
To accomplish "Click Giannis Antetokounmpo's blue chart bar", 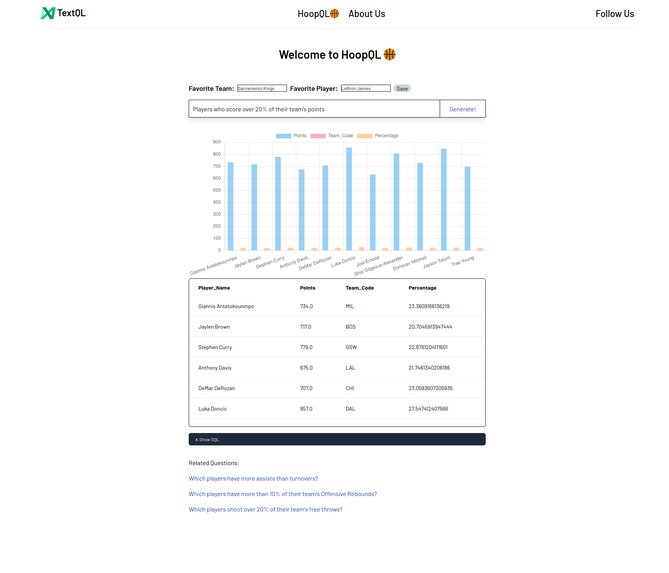I will point(230,207).
